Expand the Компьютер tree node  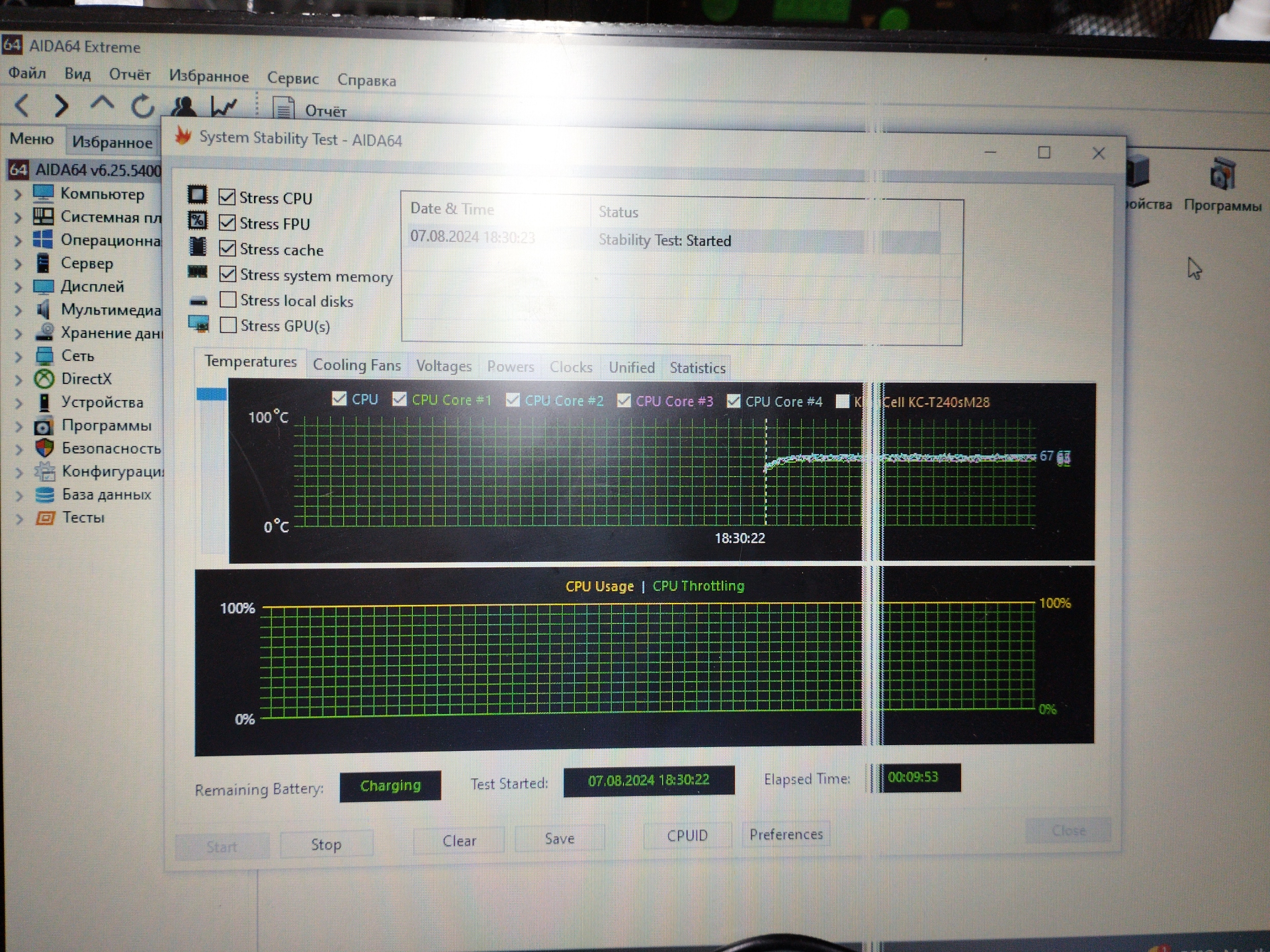[x=19, y=194]
